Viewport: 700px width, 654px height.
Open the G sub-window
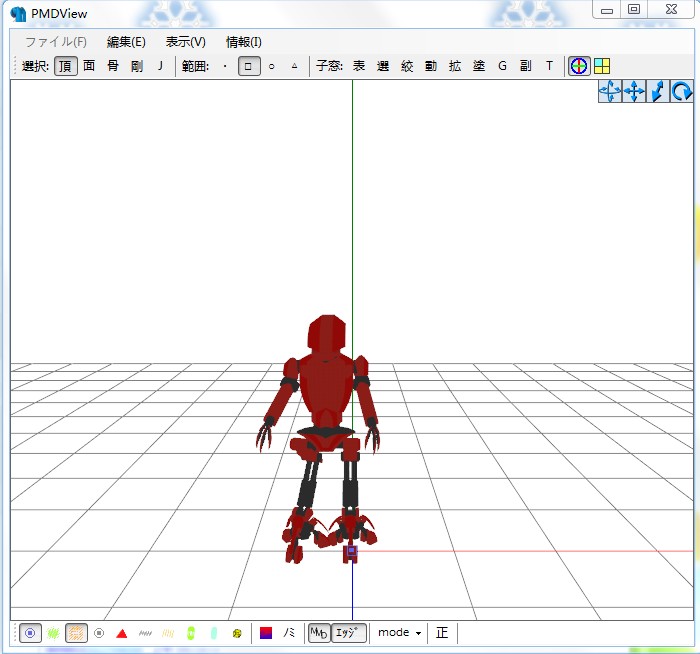(502, 66)
